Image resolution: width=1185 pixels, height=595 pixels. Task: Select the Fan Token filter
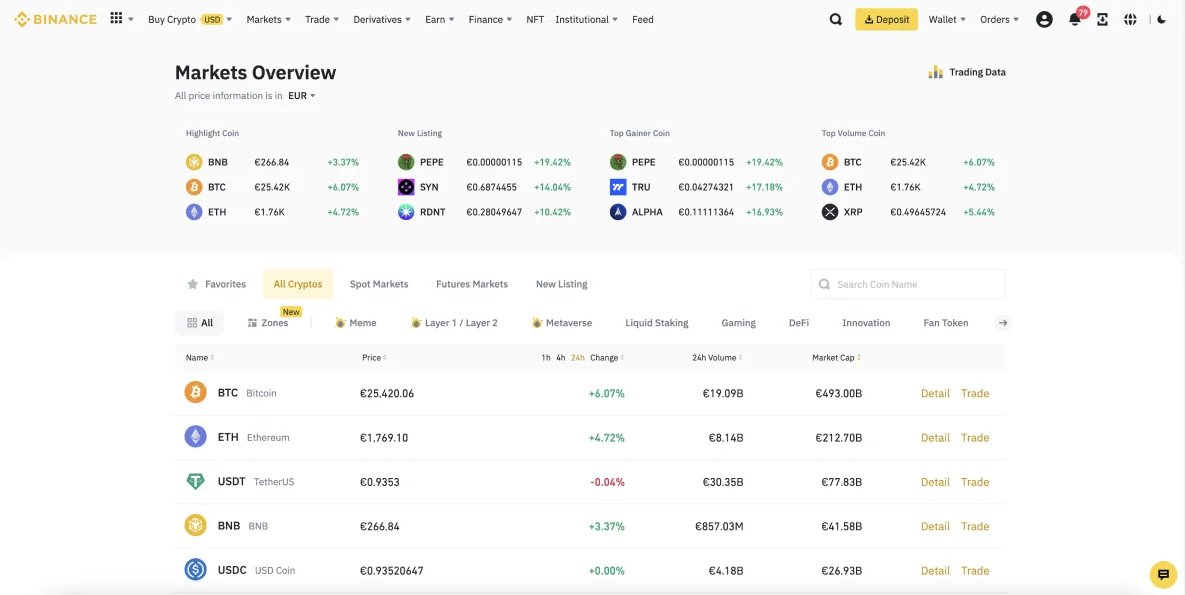click(x=945, y=323)
